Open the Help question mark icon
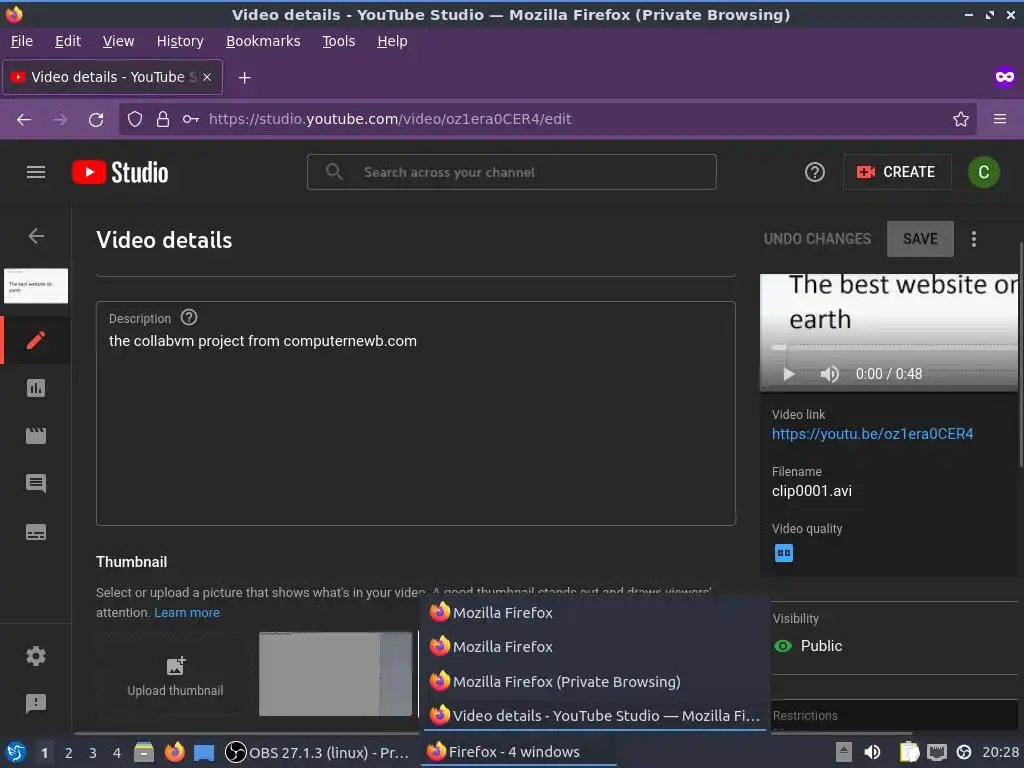This screenshot has height=768, width=1024. 814,172
